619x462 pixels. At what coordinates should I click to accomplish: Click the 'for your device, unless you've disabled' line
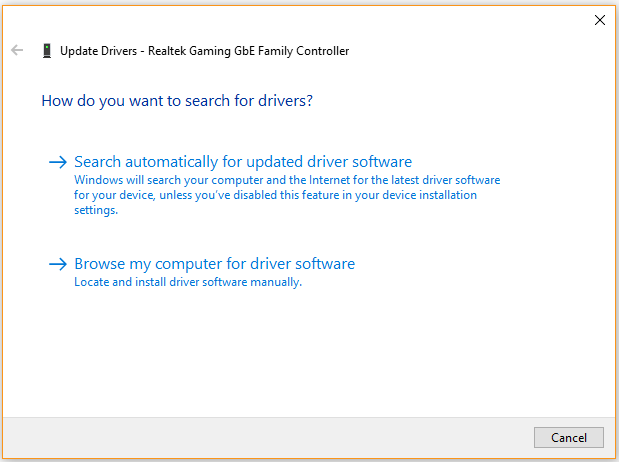pyautogui.click(x=275, y=195)
